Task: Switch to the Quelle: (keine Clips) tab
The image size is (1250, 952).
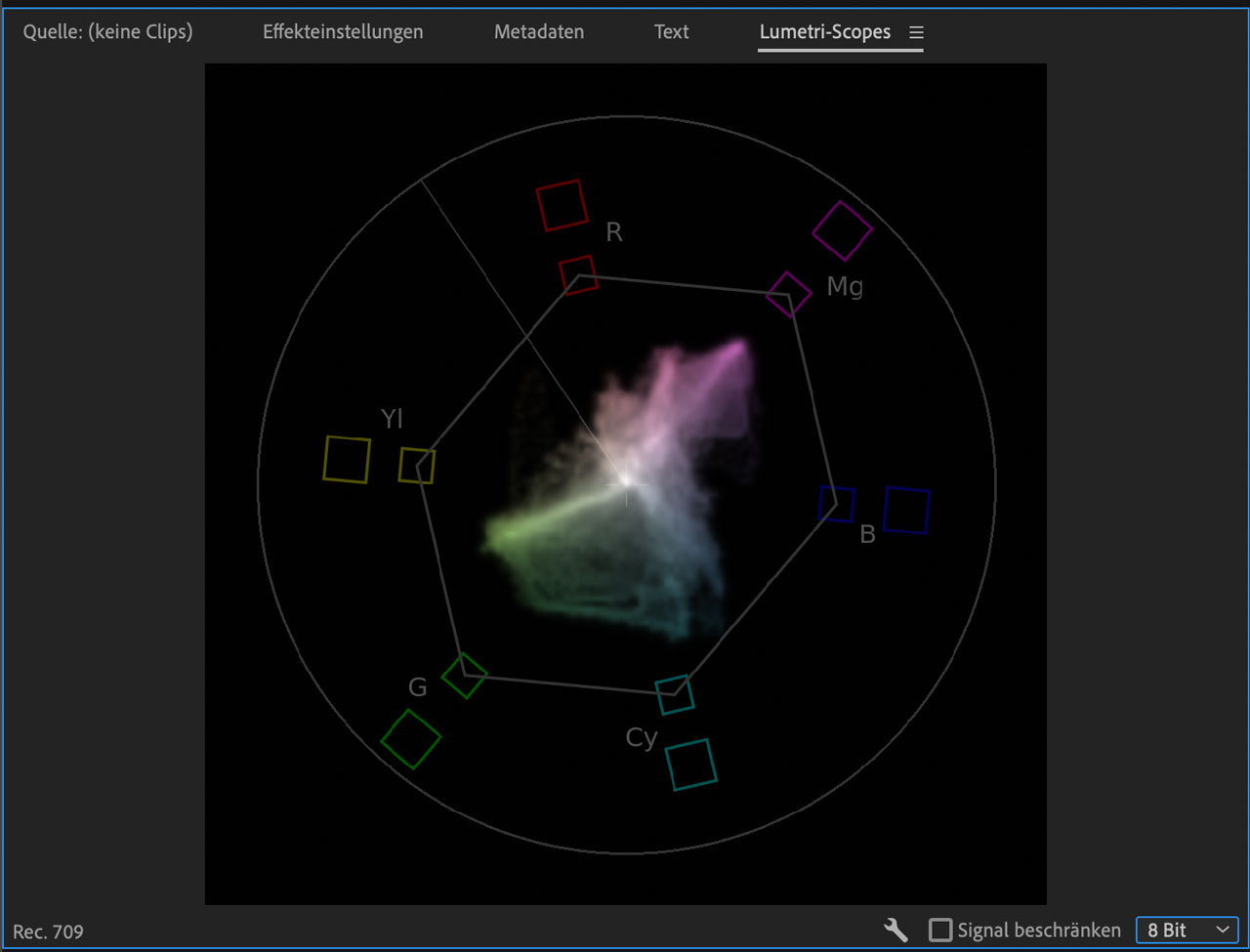Action: pos(107,31)
